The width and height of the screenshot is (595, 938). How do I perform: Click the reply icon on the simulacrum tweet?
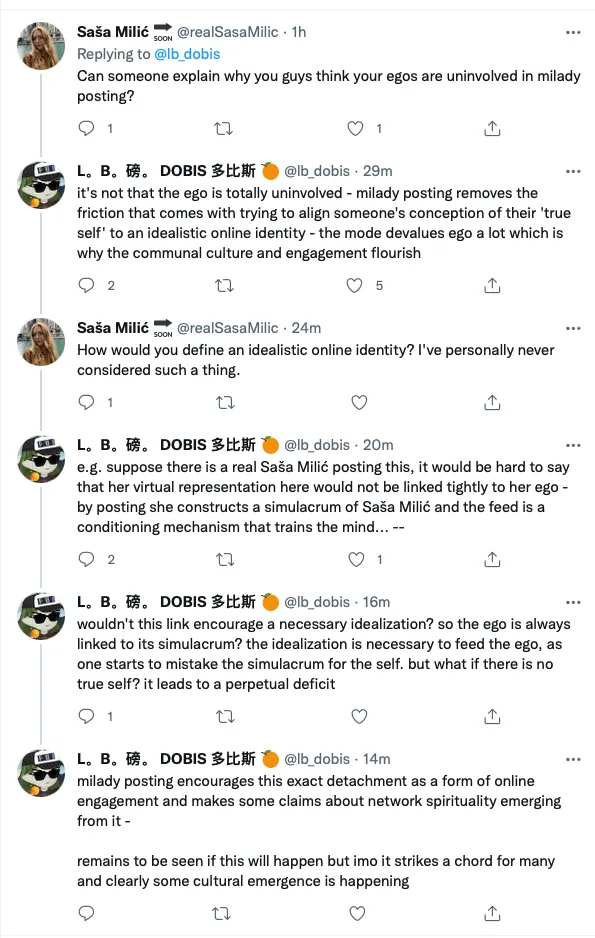coord(86,560)
